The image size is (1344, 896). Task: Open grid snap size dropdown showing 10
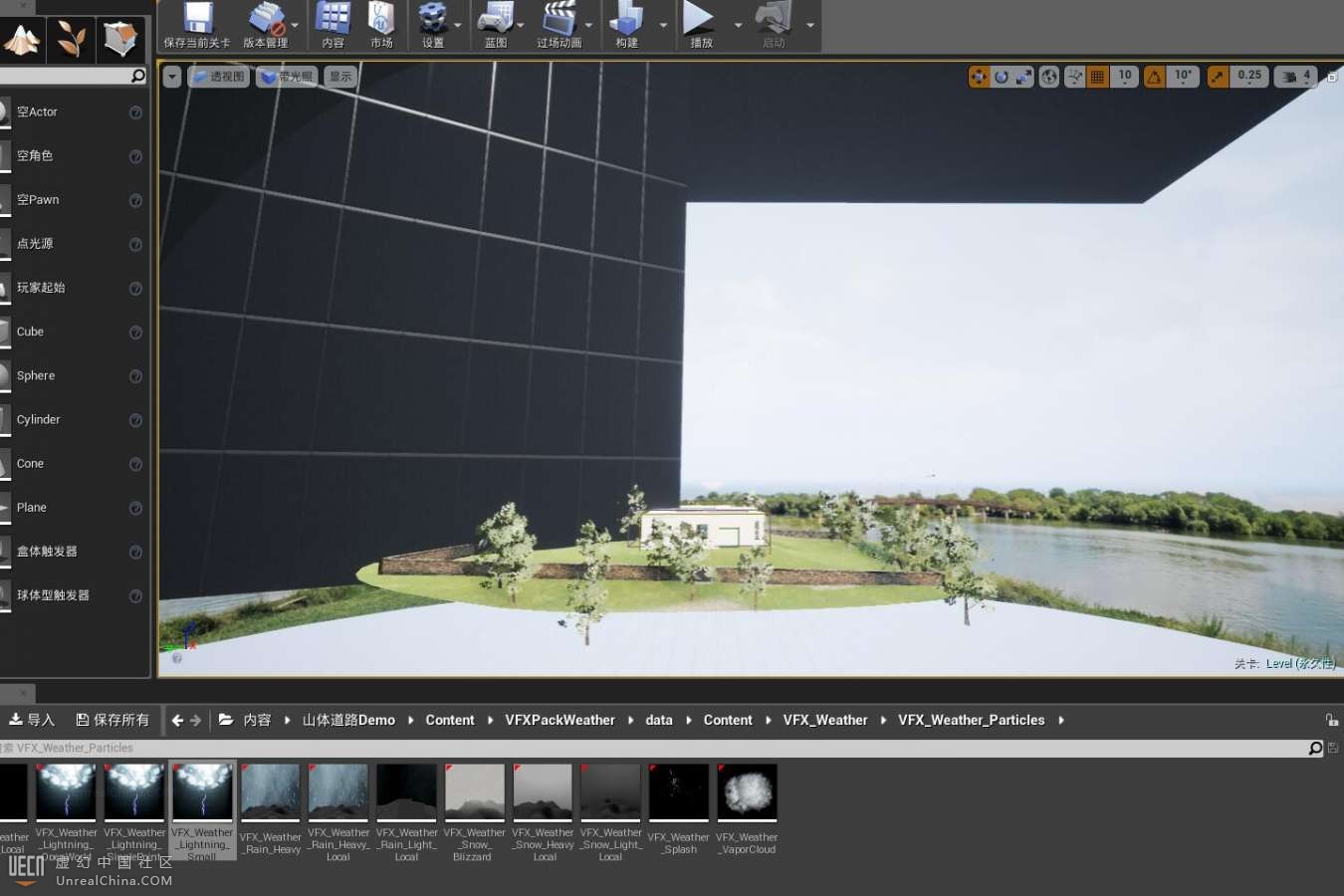click(1125, 77)
